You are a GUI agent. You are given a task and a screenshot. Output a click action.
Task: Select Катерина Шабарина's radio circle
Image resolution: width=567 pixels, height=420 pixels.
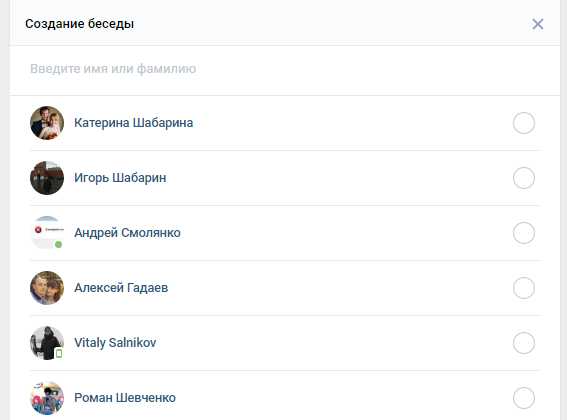pos(524,123)
